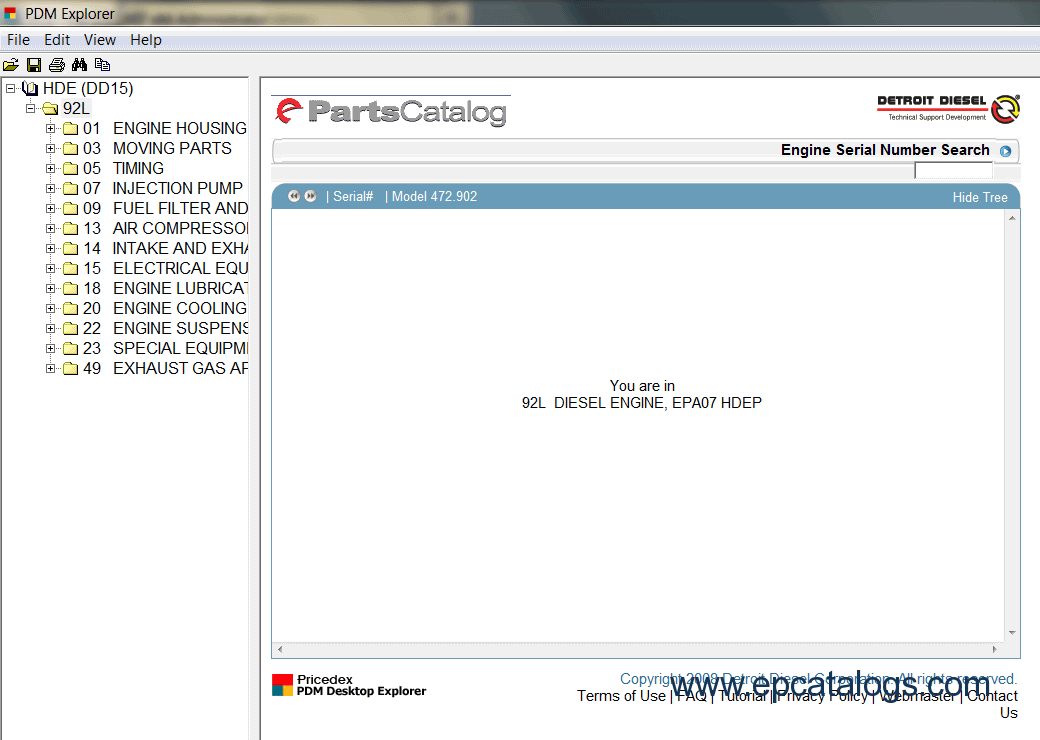
Task: Click the PartsCatalog logo
Action: tap(391, 111)
